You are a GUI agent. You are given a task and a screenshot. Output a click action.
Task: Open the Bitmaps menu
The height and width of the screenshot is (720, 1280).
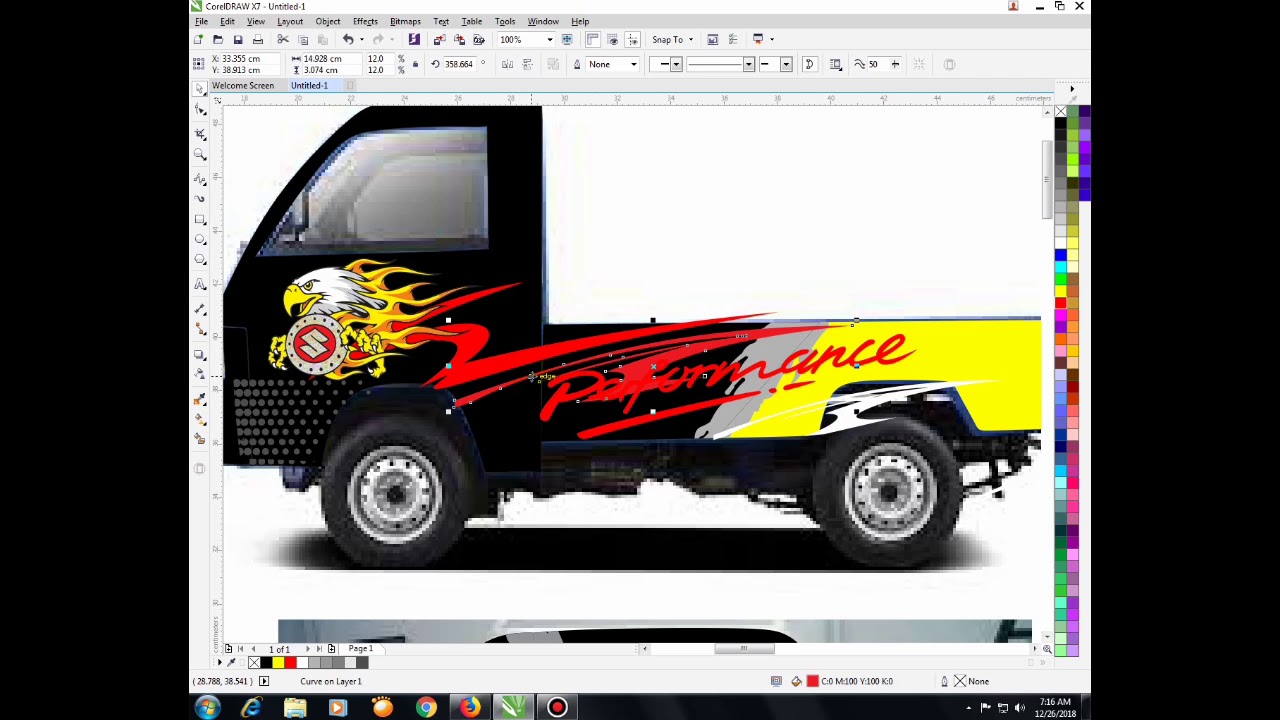click(405, 21)
